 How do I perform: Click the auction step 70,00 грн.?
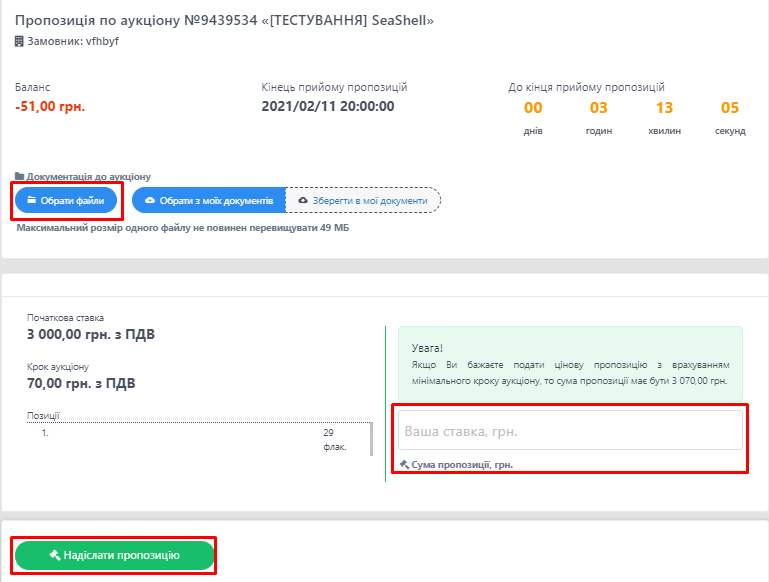pyautogui.click(x=81, y=383)
